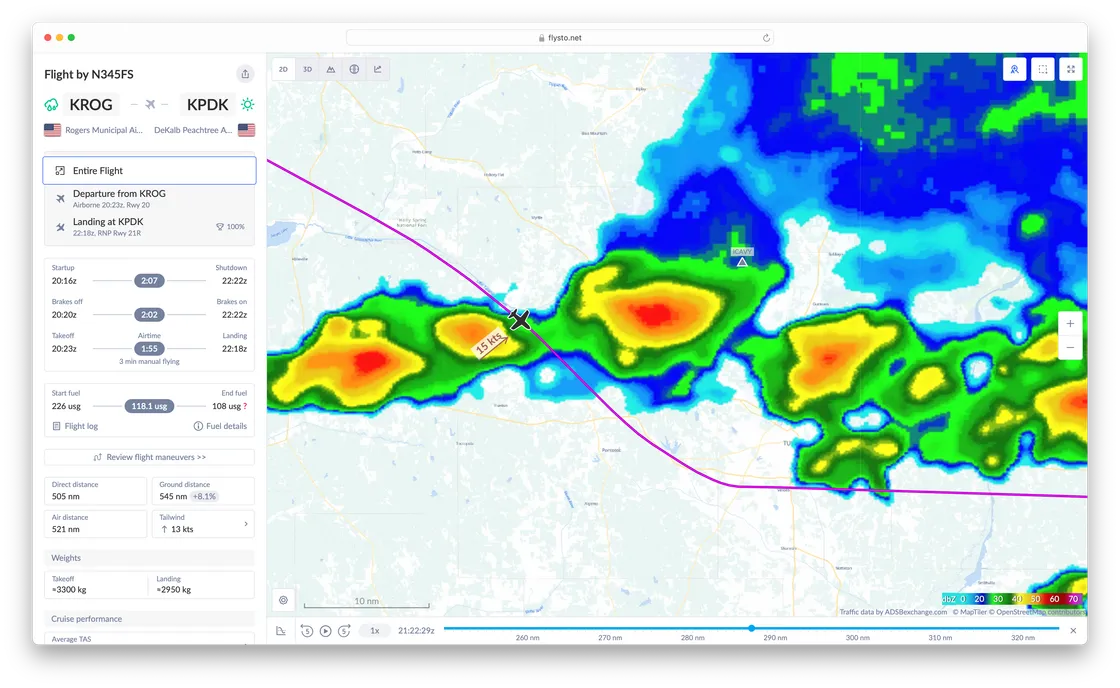Click the 118.1 usg fuel used pill
1120x688 pixels.
point(149,406)
